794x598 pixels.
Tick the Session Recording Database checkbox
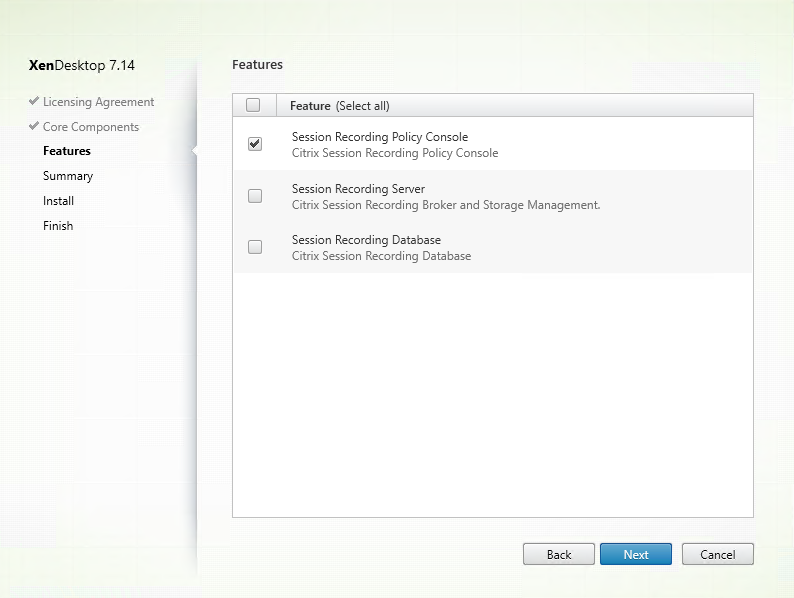[255, 247]
